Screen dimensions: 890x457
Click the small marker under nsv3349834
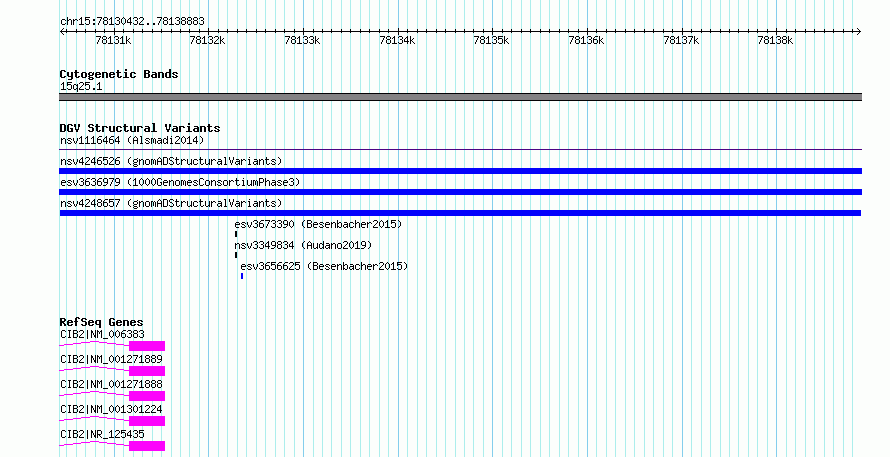tap(236, 255)
